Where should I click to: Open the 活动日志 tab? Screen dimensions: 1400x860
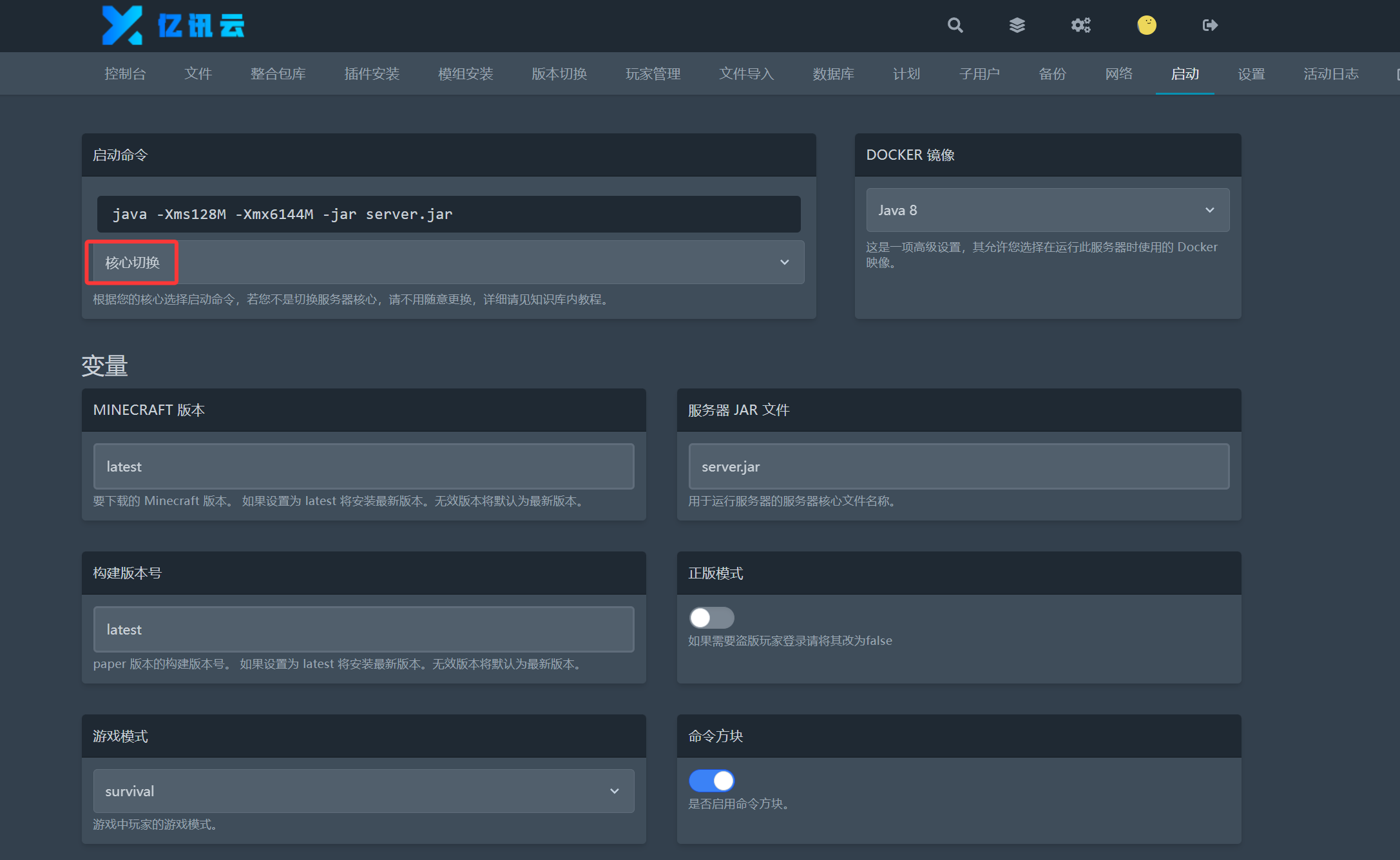tap(1331, 74)
